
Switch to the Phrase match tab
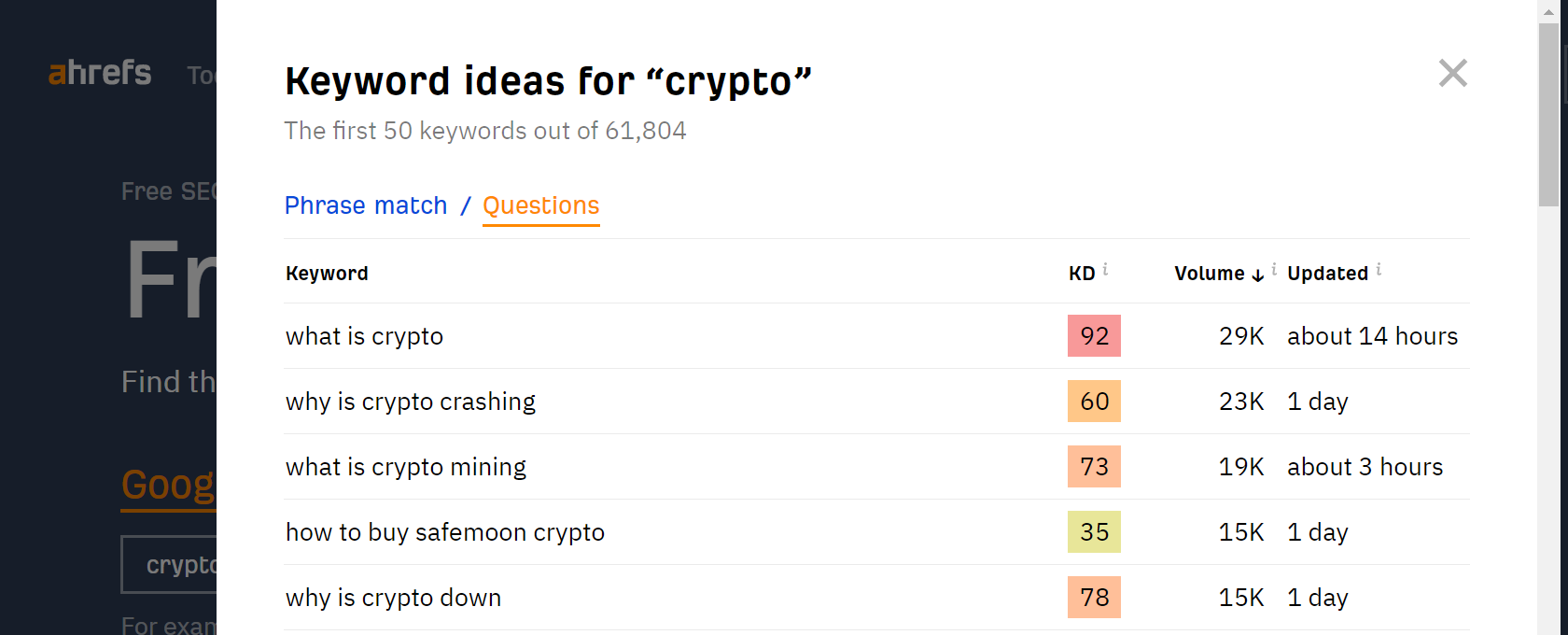[x=366, y=205]
